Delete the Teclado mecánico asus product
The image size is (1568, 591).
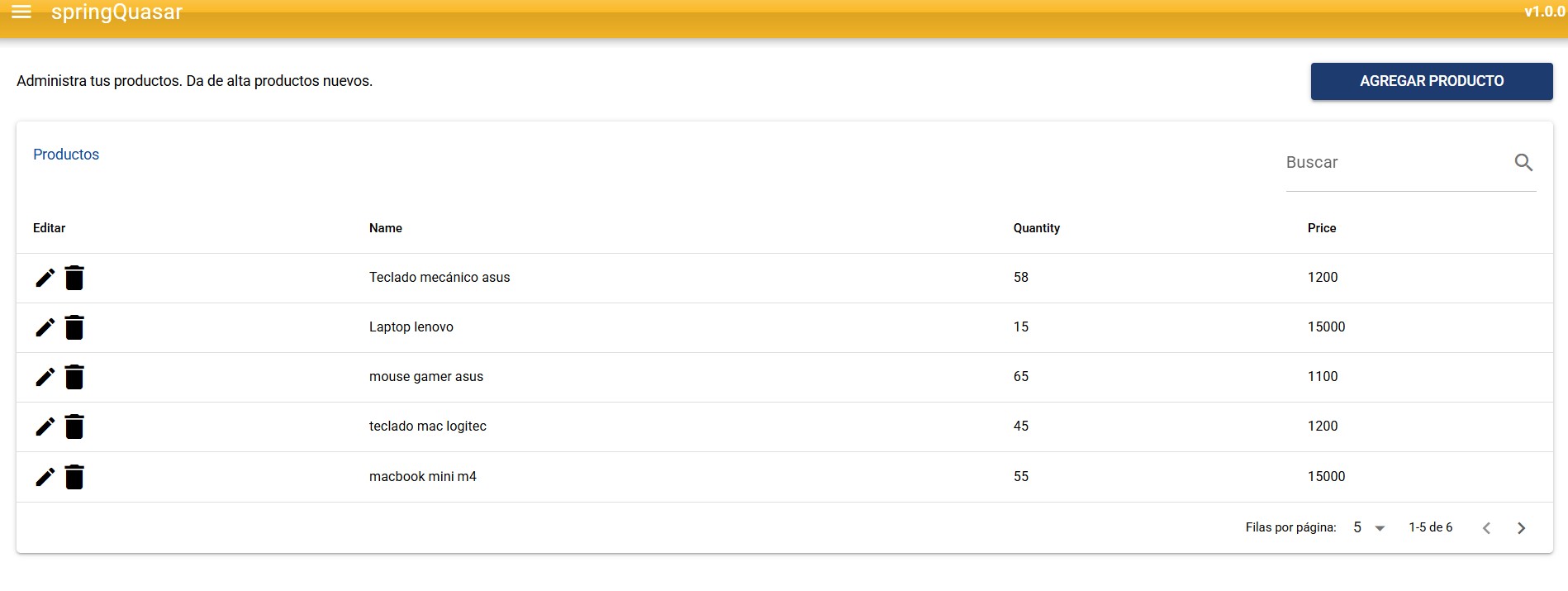(x=74, y=278)
